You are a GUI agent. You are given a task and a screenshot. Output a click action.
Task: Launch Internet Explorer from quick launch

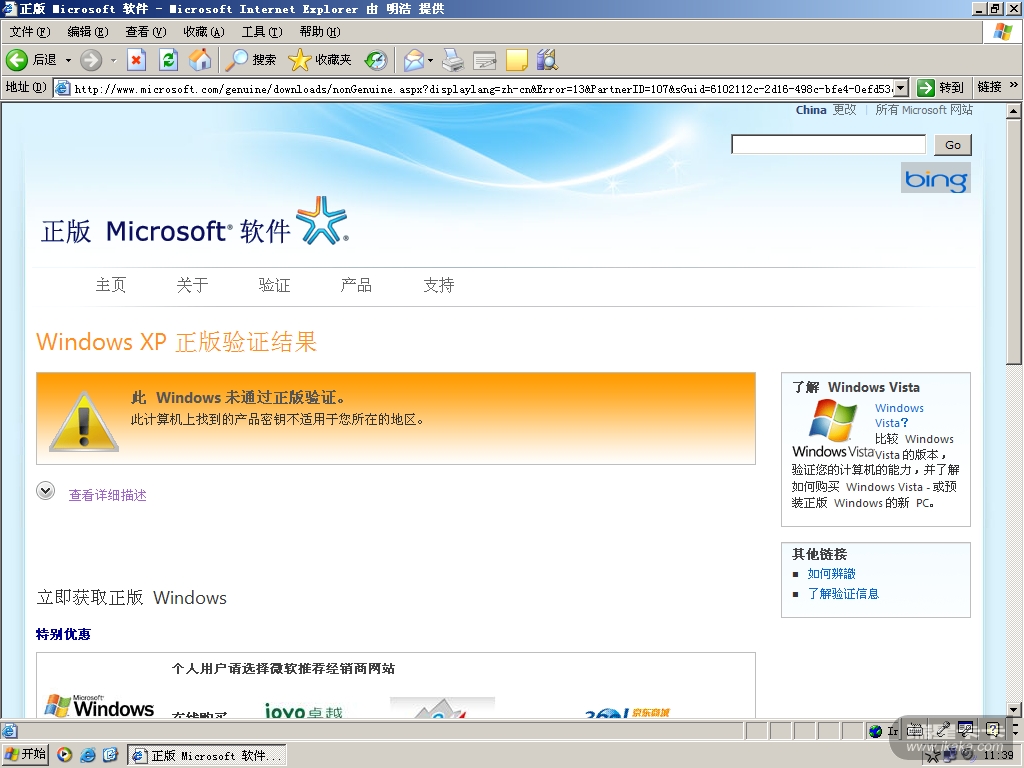coord(88,755)
